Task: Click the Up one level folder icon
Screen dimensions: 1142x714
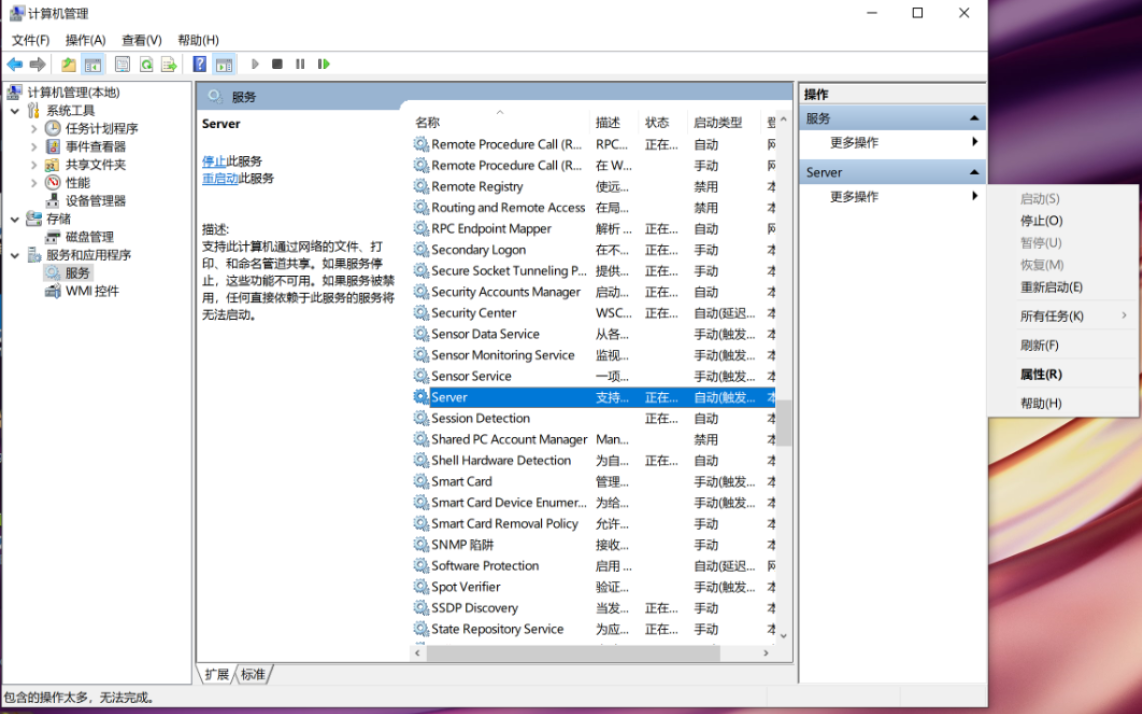Action: pos(68,64)
